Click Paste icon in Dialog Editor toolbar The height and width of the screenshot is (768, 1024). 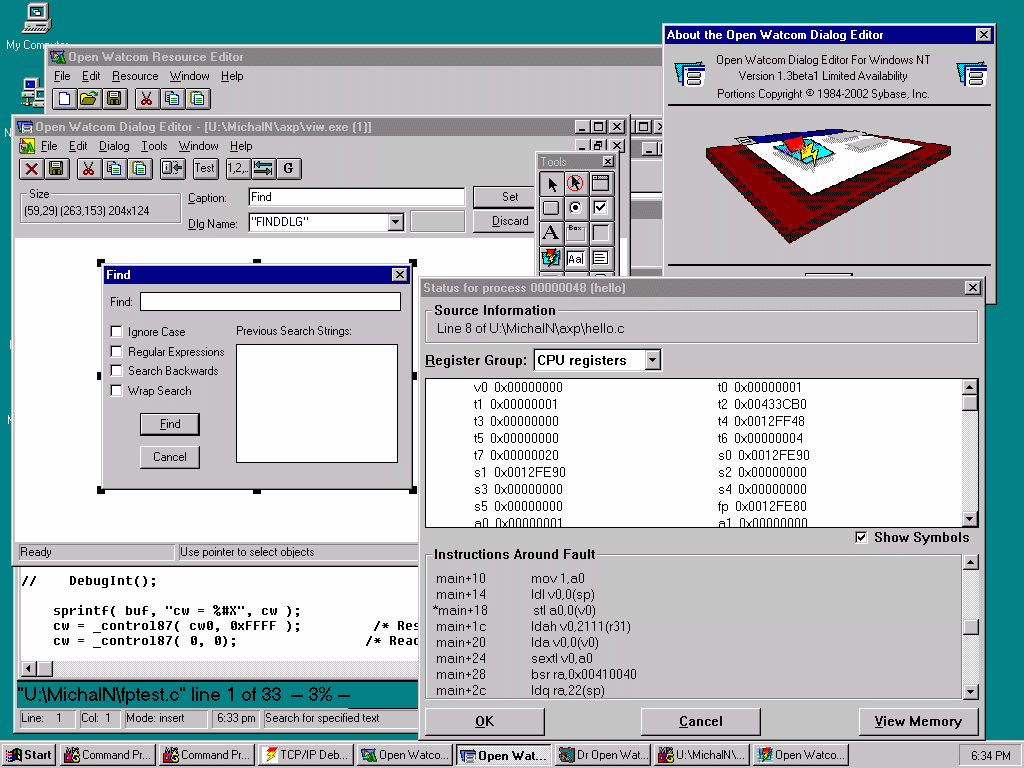tap(140, 168)
